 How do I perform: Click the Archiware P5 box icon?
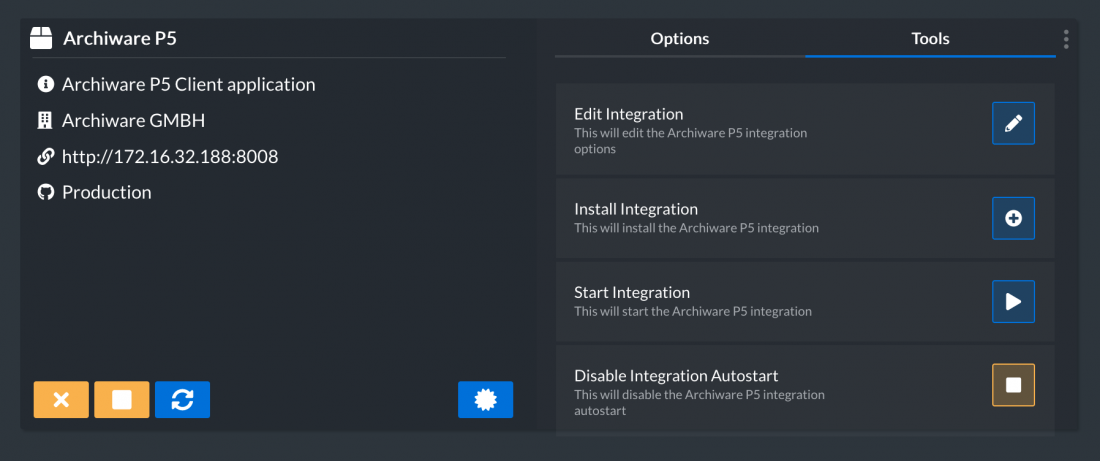click(41, 38)
